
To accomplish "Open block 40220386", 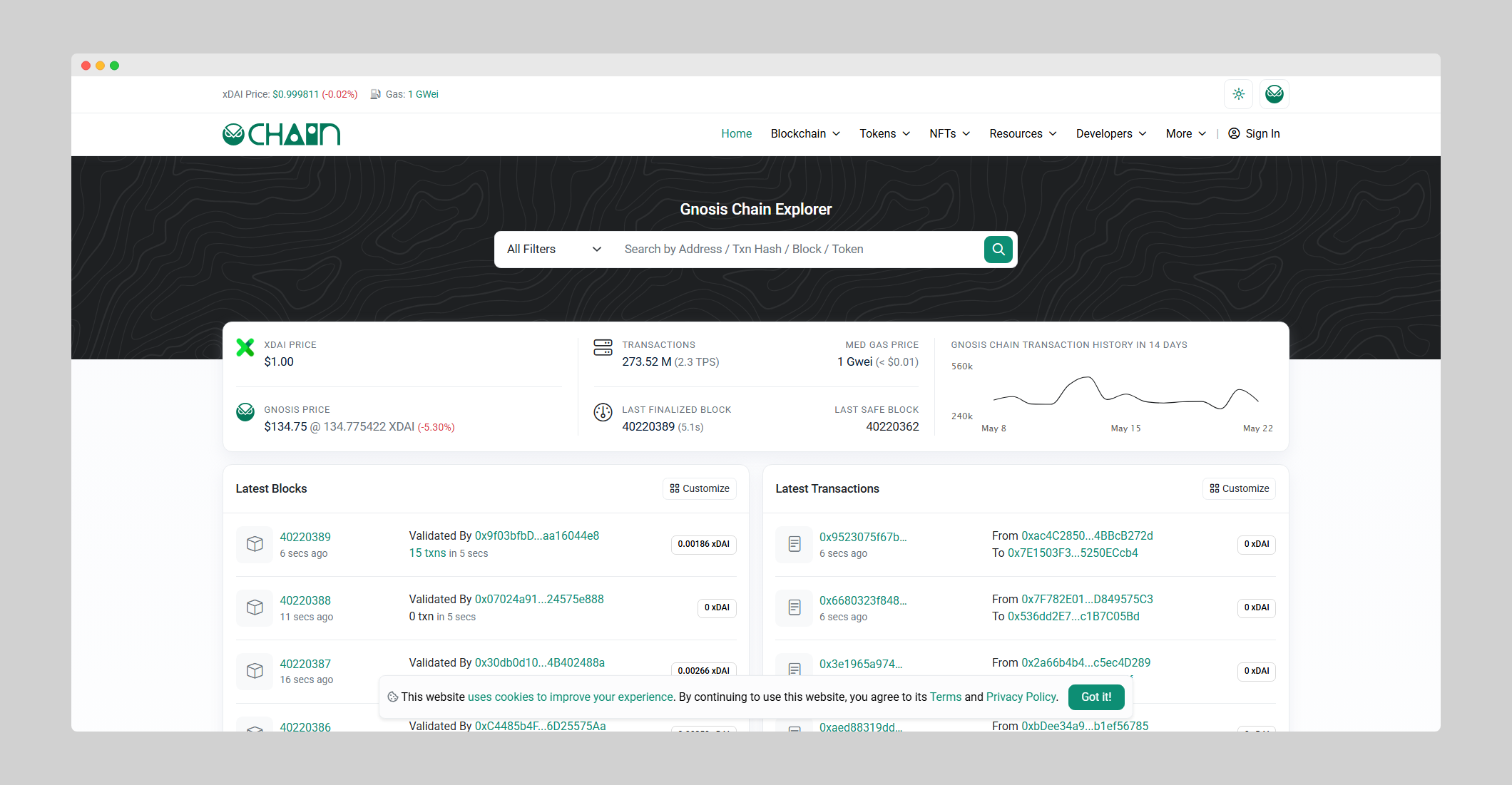I will click(305, 727).
